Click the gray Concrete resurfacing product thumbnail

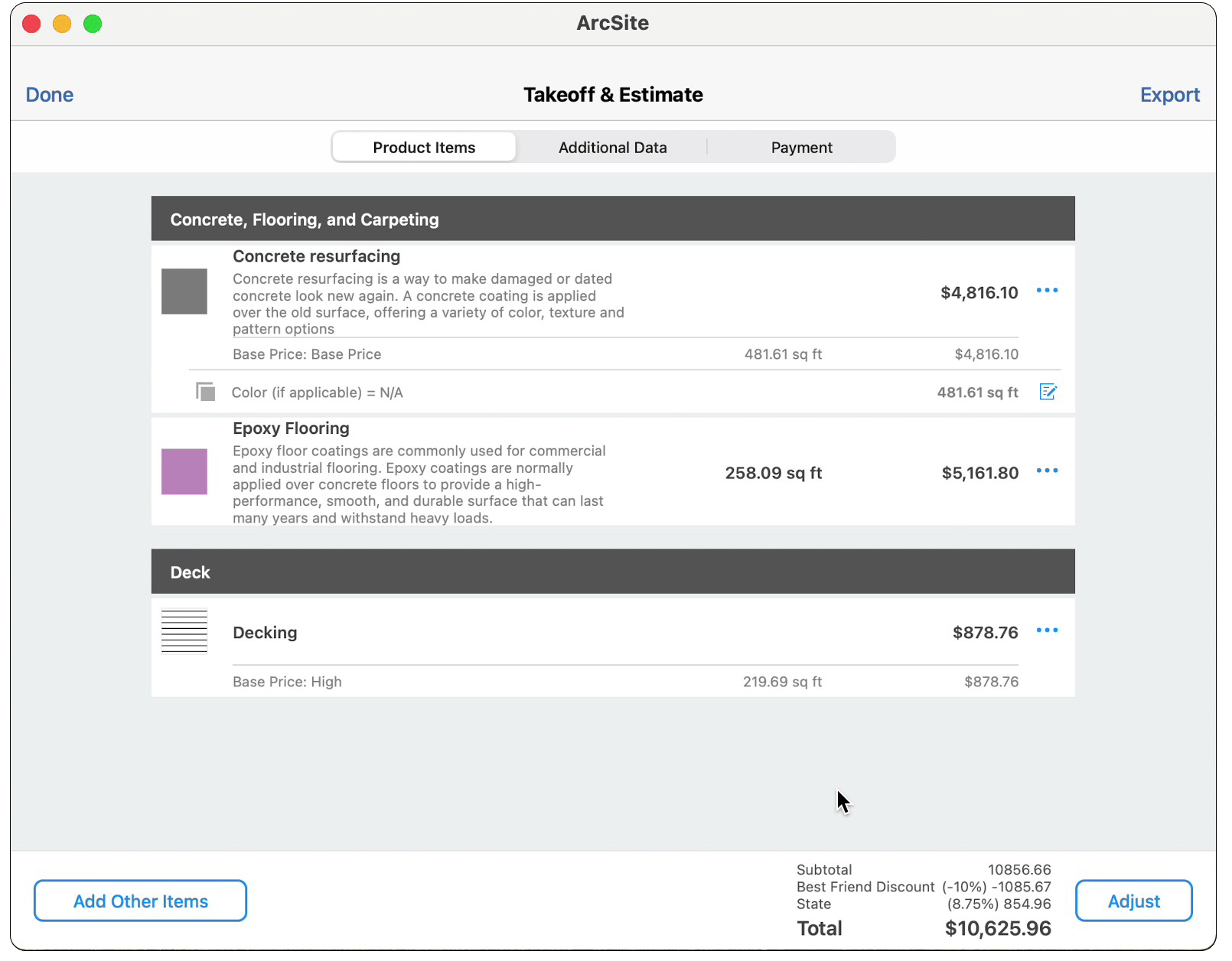[184, 291]
